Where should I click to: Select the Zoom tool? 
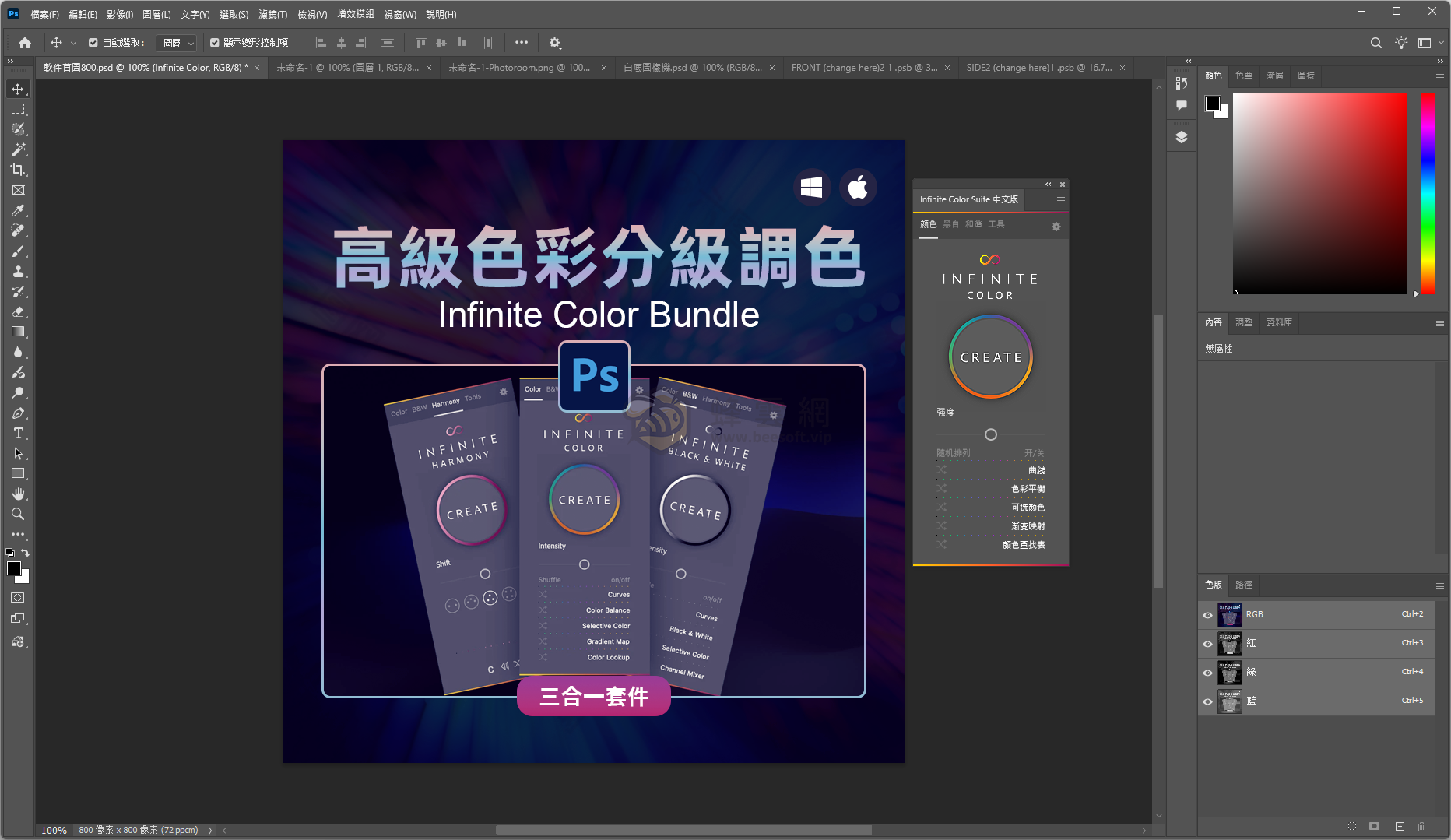18,514
